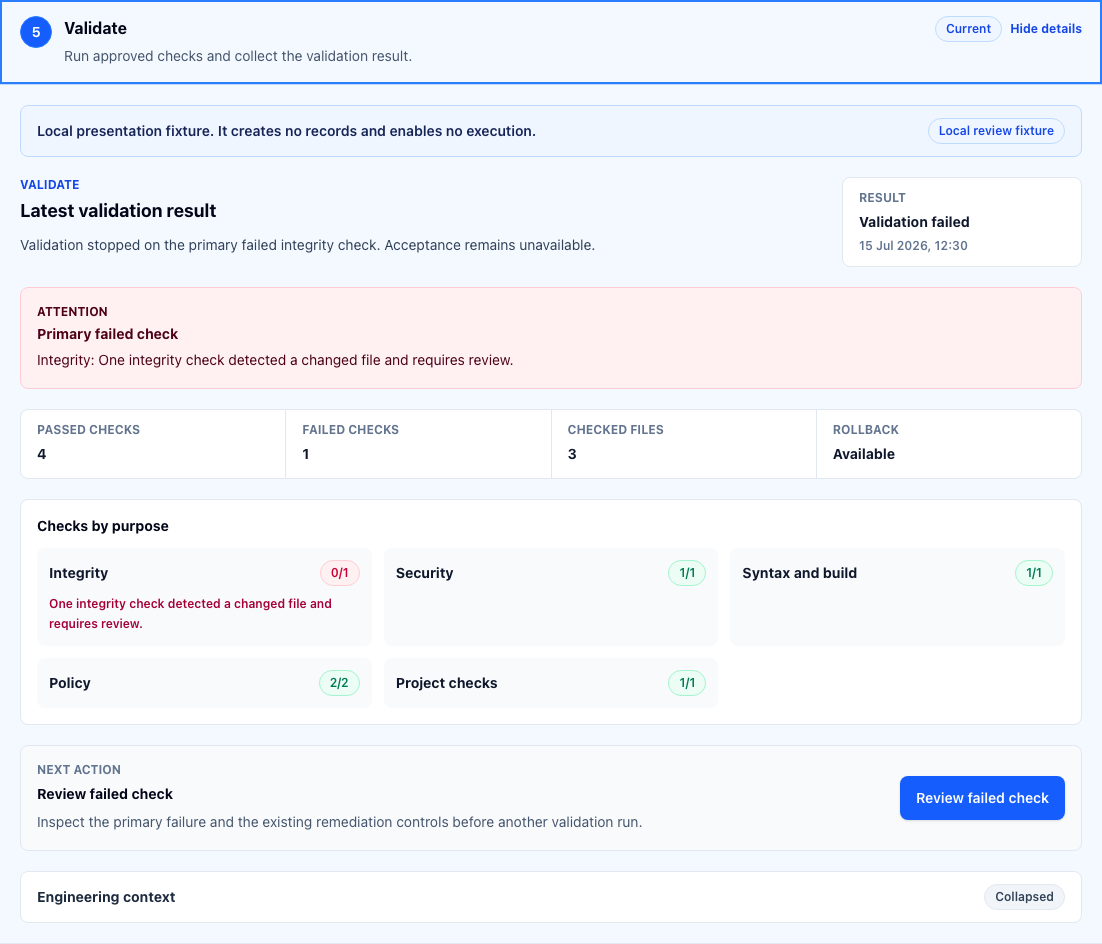Click the Review failed check heading text

105,794
